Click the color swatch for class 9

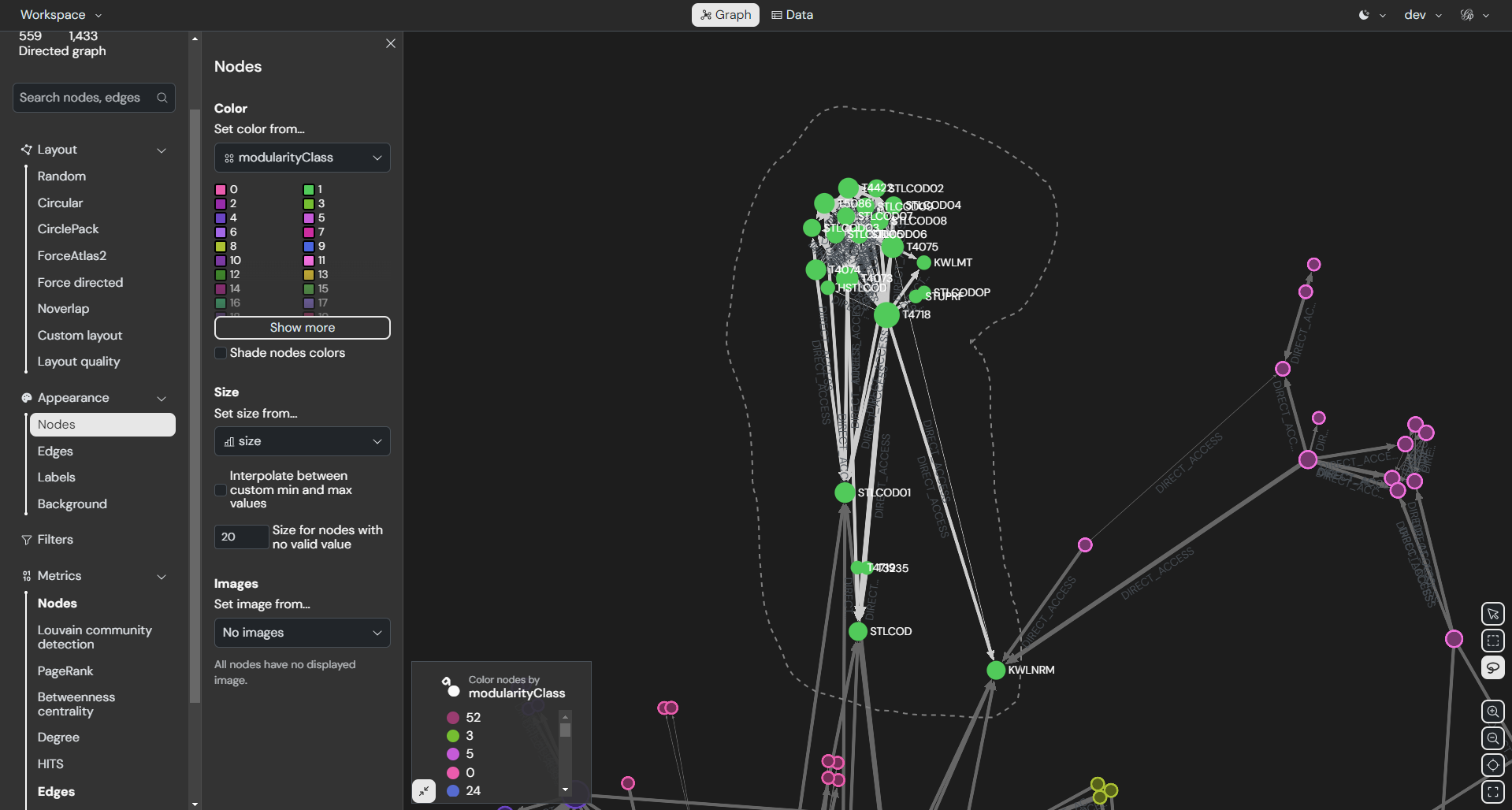[309, 247]
